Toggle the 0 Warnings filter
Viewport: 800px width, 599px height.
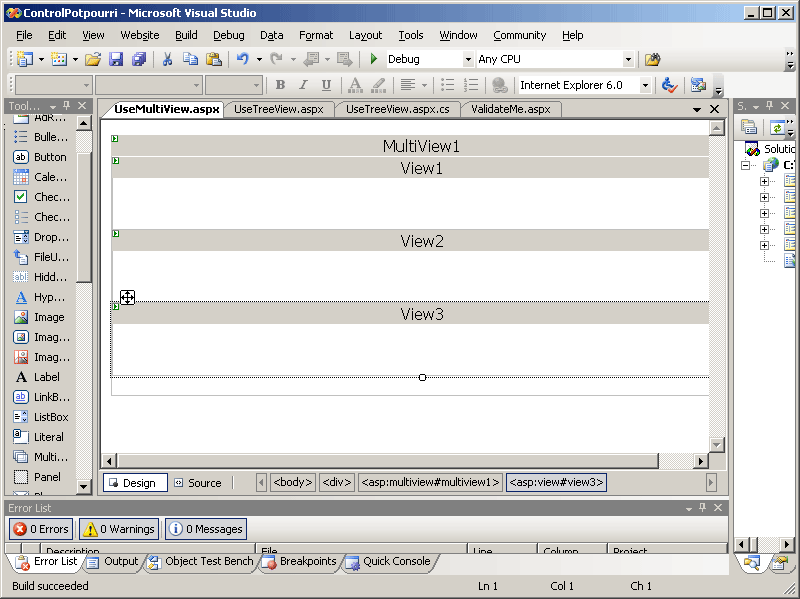(x=118, y=529)
